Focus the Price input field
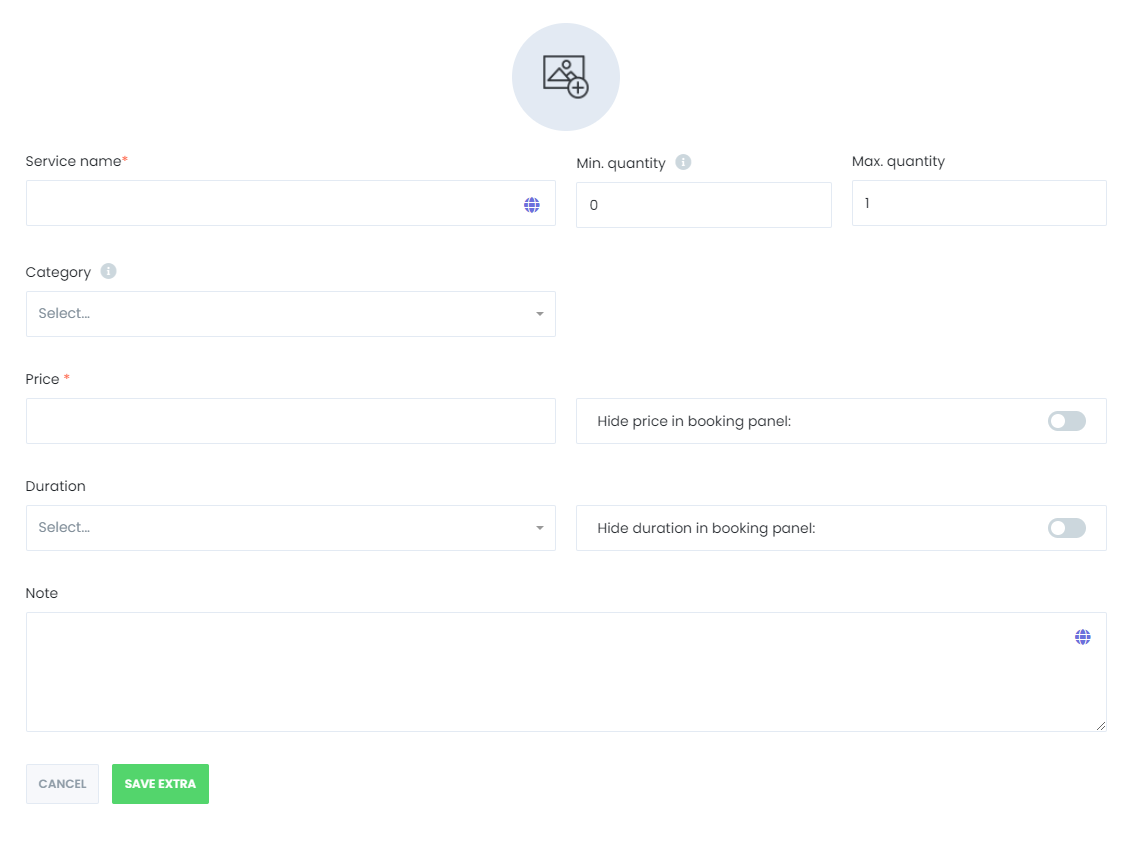This screenshot has width=1130, height=848. (x=290, y=421)
